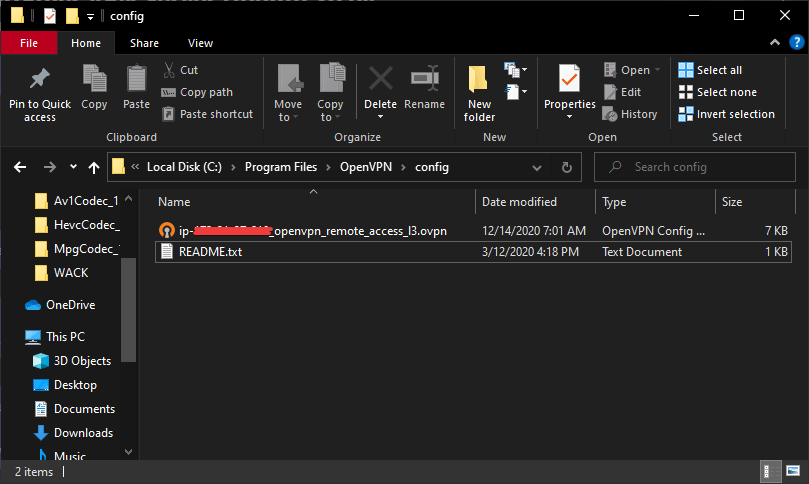Open Downloads in the navigation pane

coord(83,433)
